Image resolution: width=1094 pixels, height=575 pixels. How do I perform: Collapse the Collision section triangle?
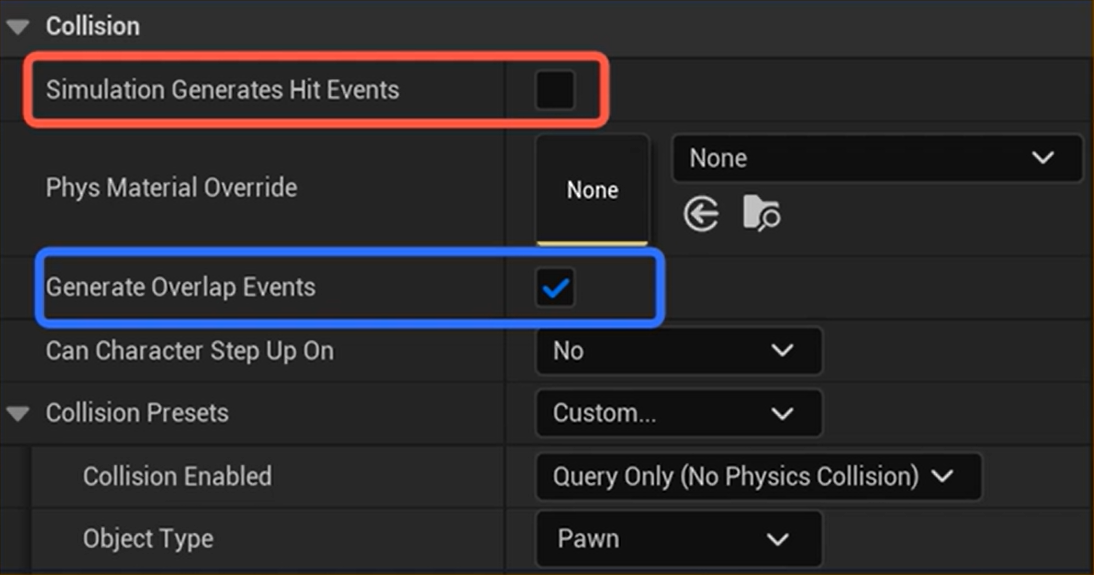click(18, 27)
